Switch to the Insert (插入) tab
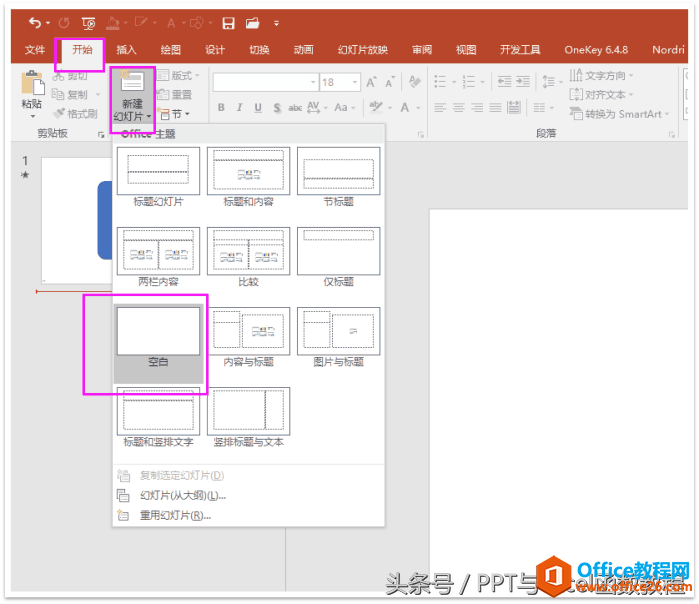Viewport: 699px width, 604px height. (126, 49)
